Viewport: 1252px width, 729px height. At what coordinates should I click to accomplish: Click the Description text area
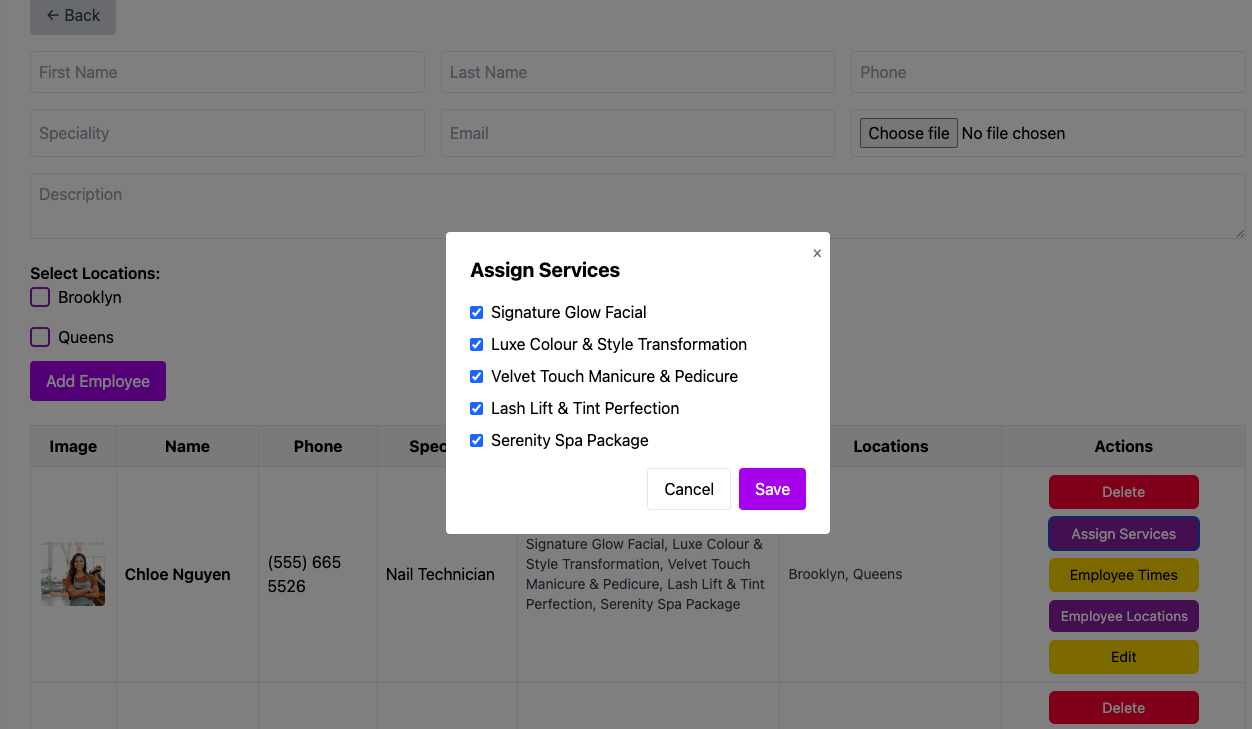pos(637,206)
